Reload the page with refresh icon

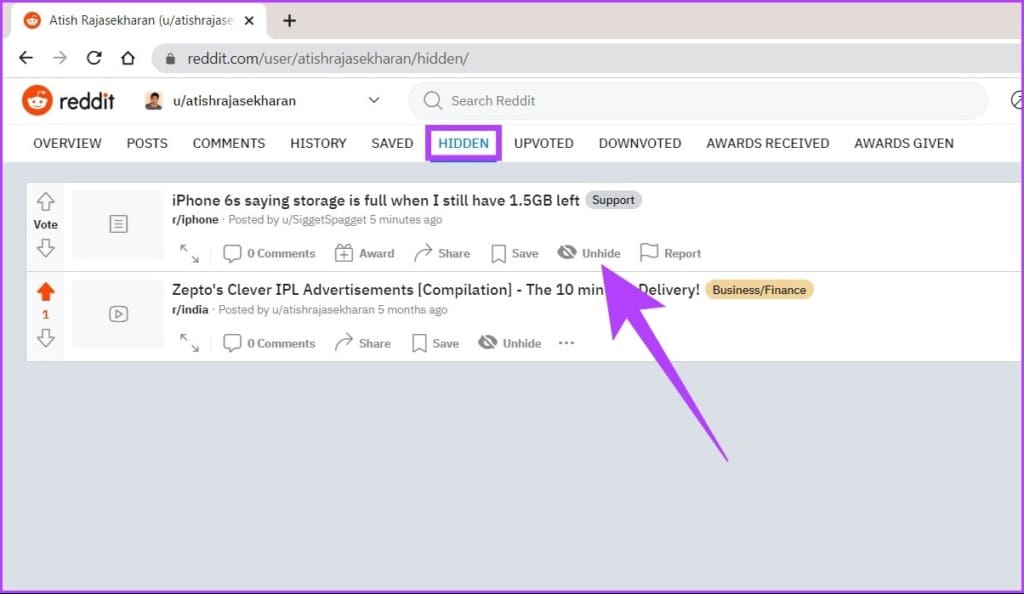(94, 58)
